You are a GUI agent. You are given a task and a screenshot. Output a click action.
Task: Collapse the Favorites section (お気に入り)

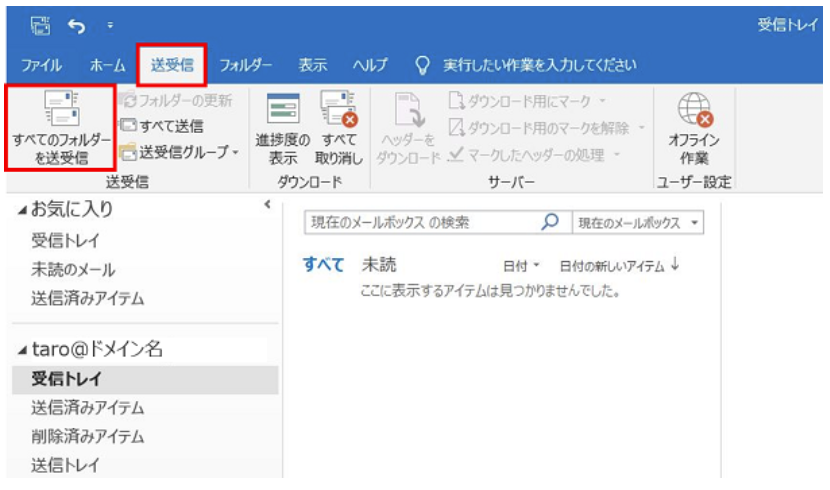[x=22, y=211]
